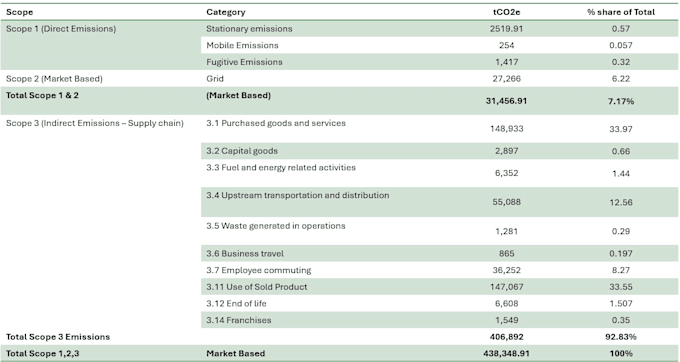Click the total value 31,456.91
Viewport: 680px width, 362px height.
[x=507, y=101]
